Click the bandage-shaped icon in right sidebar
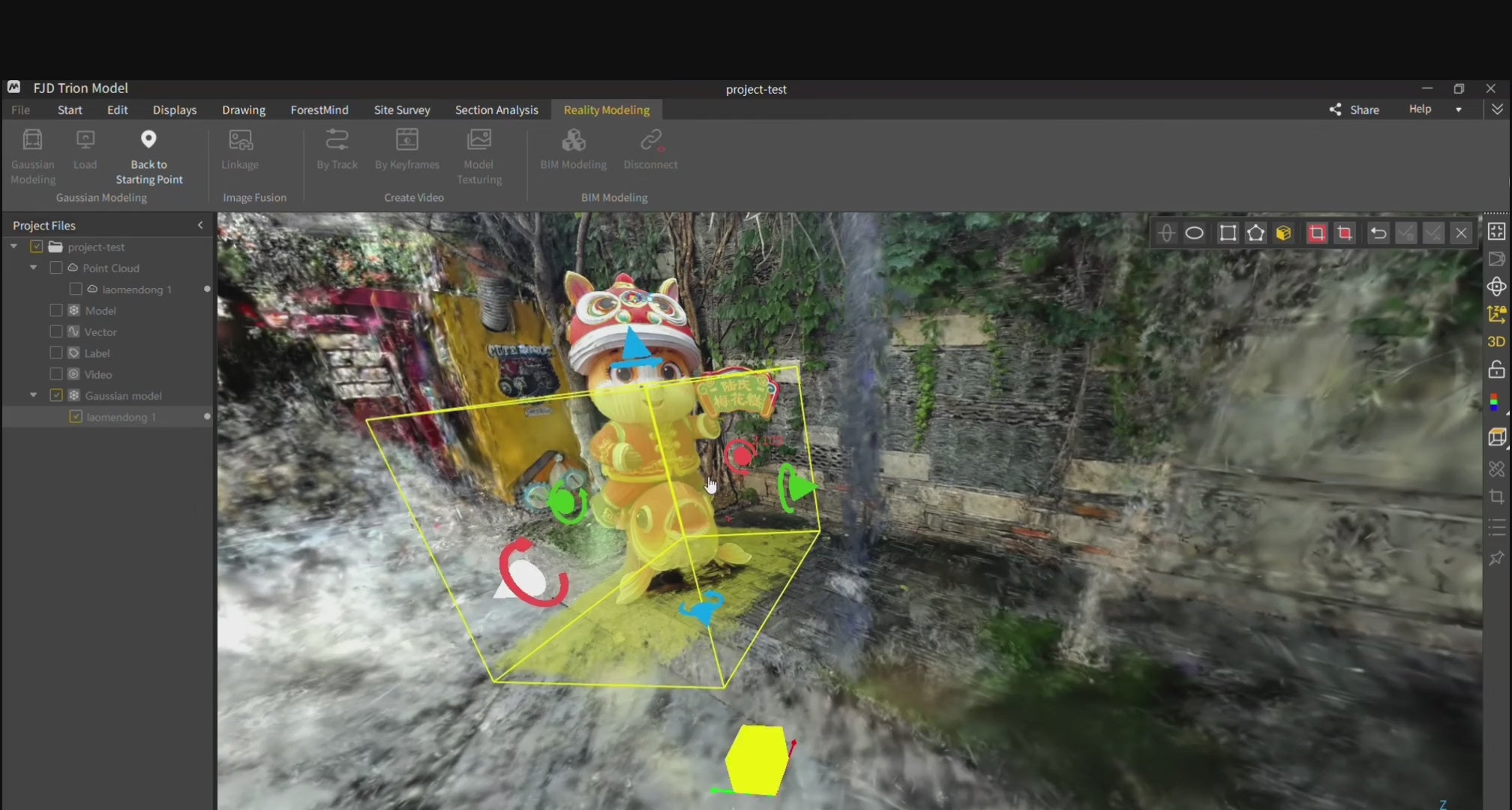The image size is (1512, 810). [x=1496, y=469]
